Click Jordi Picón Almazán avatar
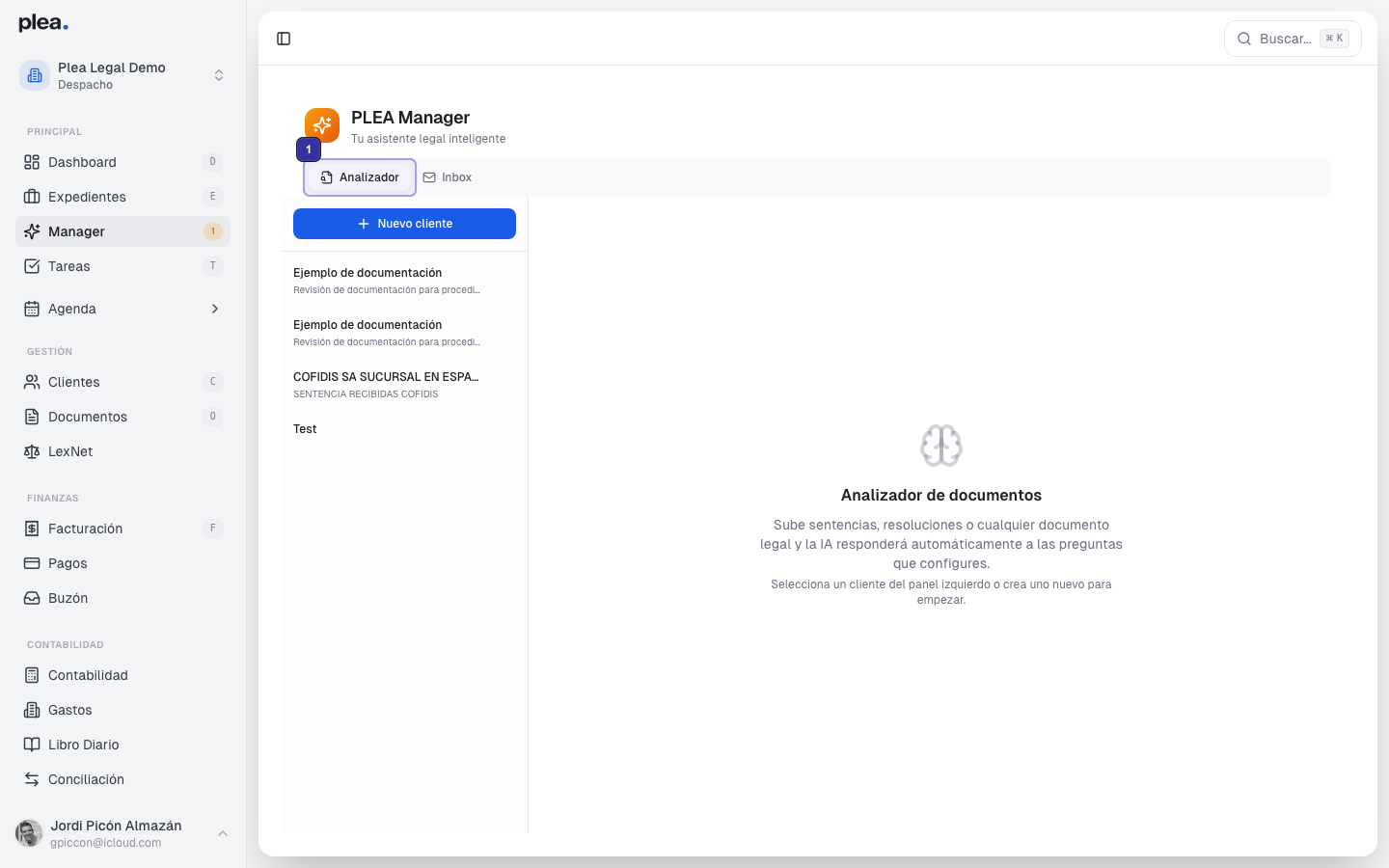Image resolution: width=1389 pixels, height=868 pixels. coord(29,833)
